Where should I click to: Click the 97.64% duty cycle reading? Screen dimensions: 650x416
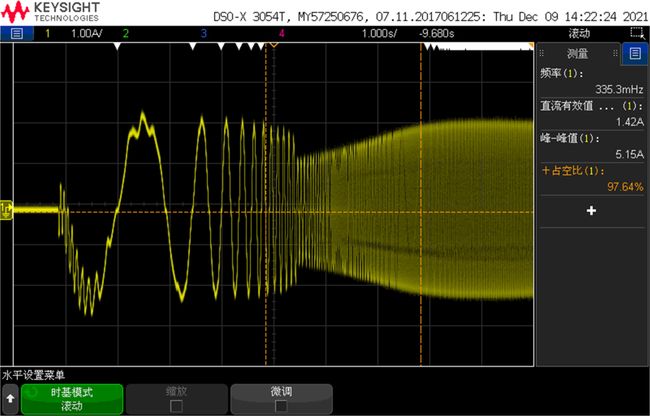click(x=626, y=187)
